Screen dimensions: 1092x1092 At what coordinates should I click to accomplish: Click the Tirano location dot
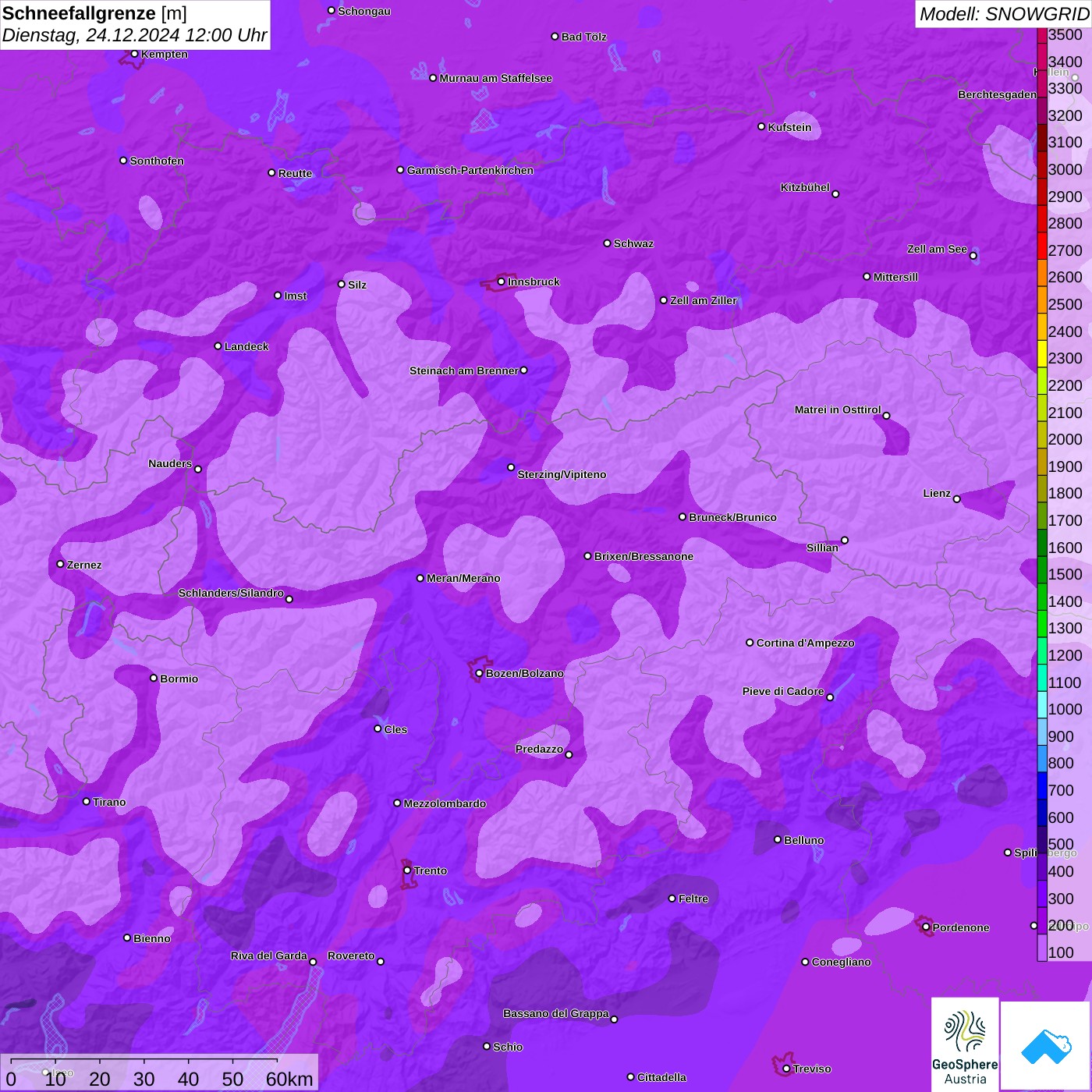pos(87,801)
